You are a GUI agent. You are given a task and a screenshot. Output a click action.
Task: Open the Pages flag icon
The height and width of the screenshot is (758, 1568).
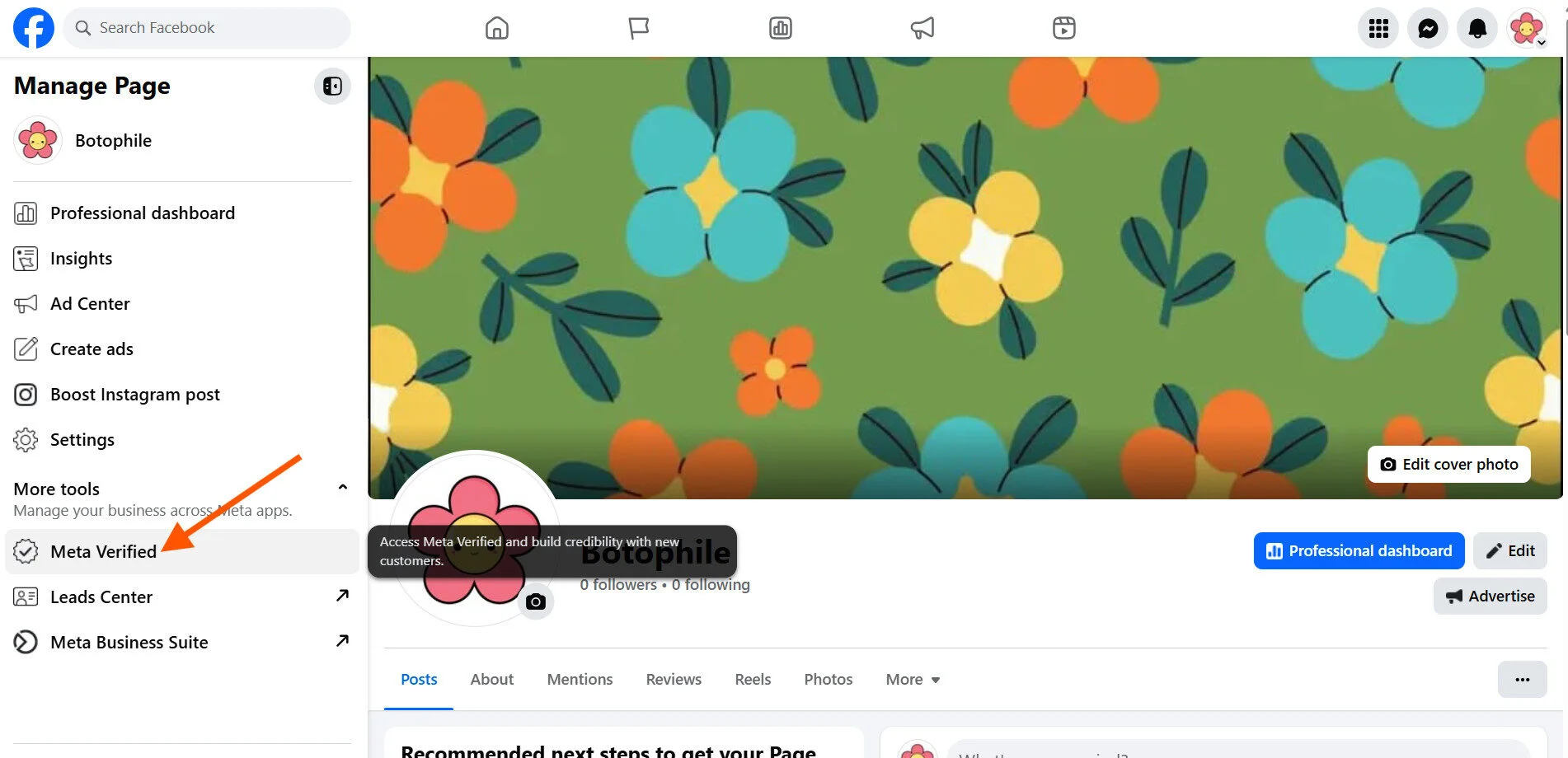(x=638, y=28)
